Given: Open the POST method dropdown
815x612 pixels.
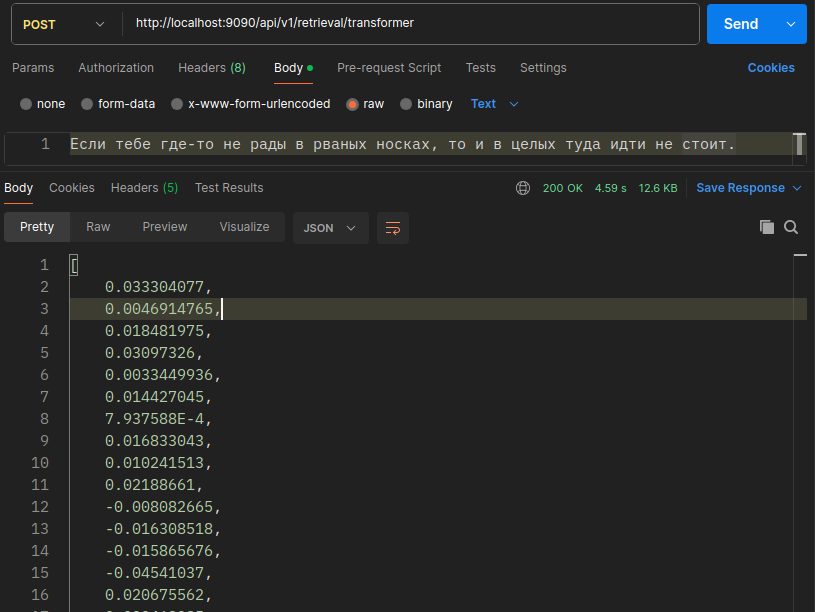Looking at the screenshot, I should click(x=63, y=24).
